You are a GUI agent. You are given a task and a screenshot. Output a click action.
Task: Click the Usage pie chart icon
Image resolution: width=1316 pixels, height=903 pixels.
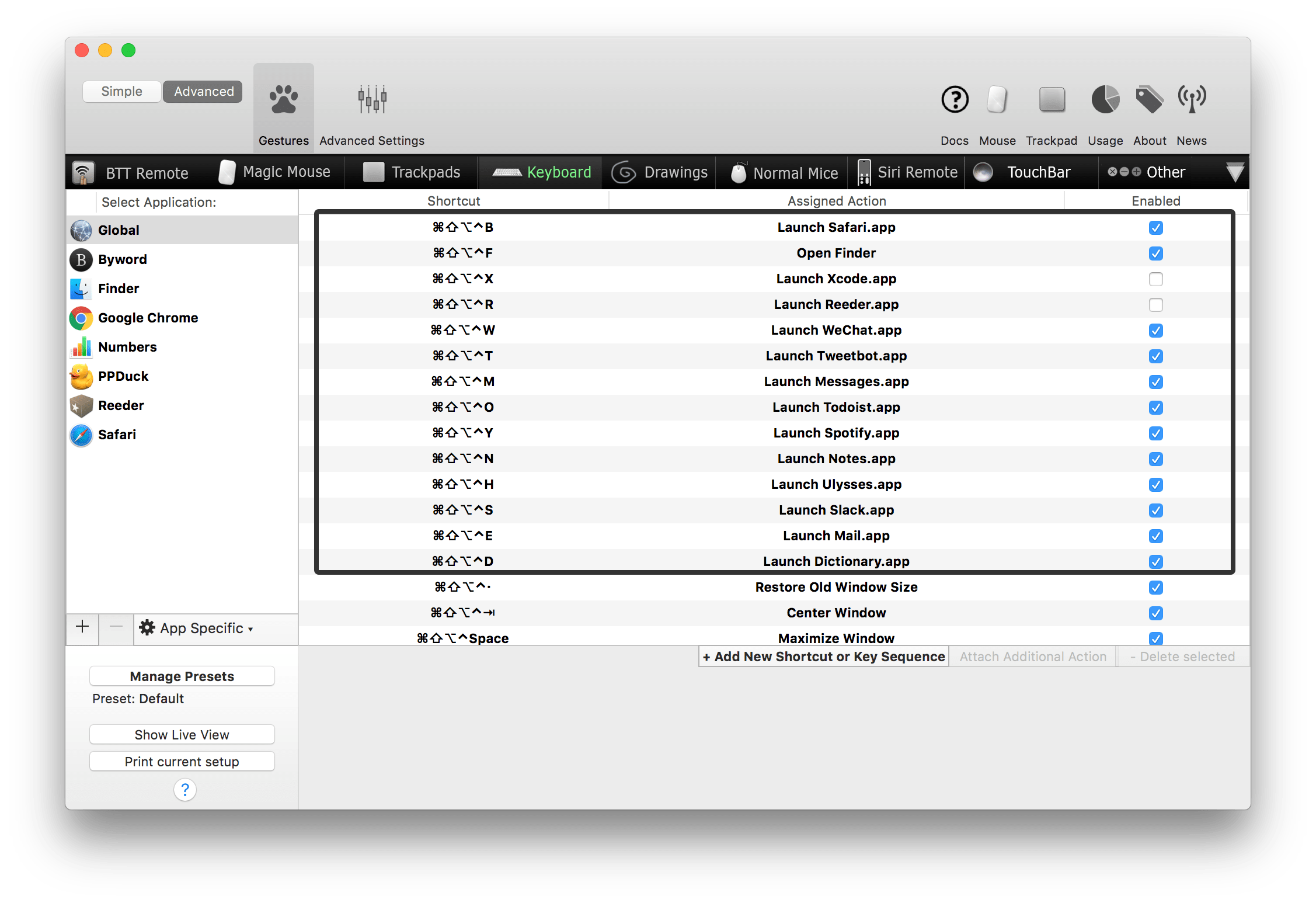1105,100
